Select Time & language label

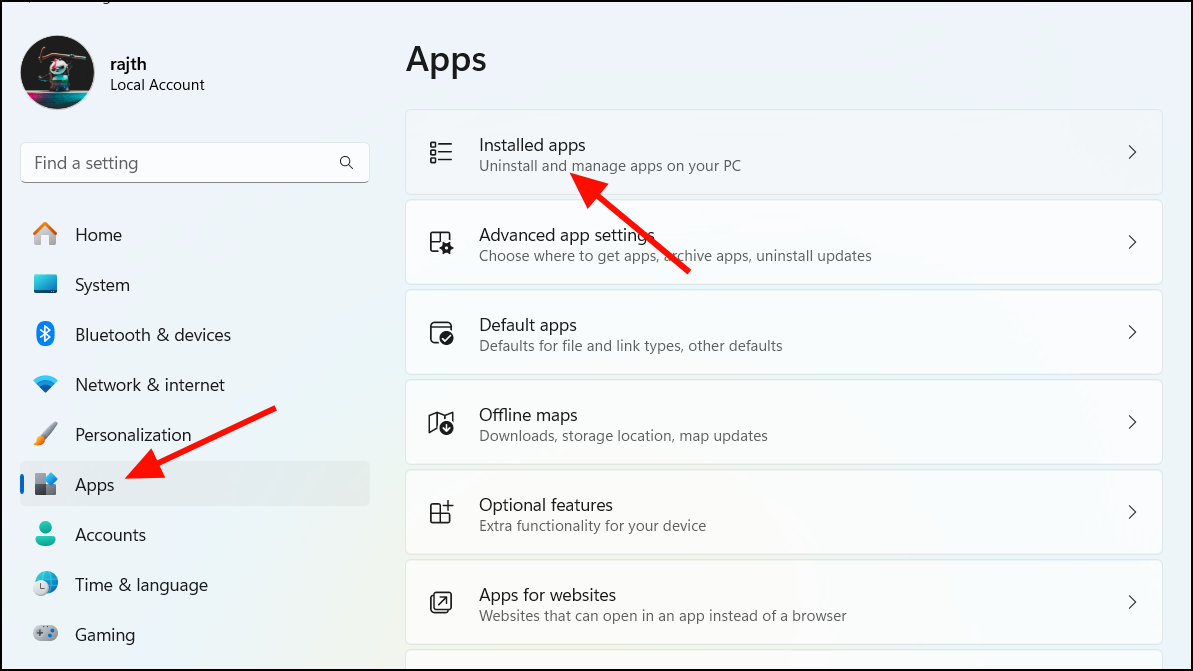(x=141, y=585)
